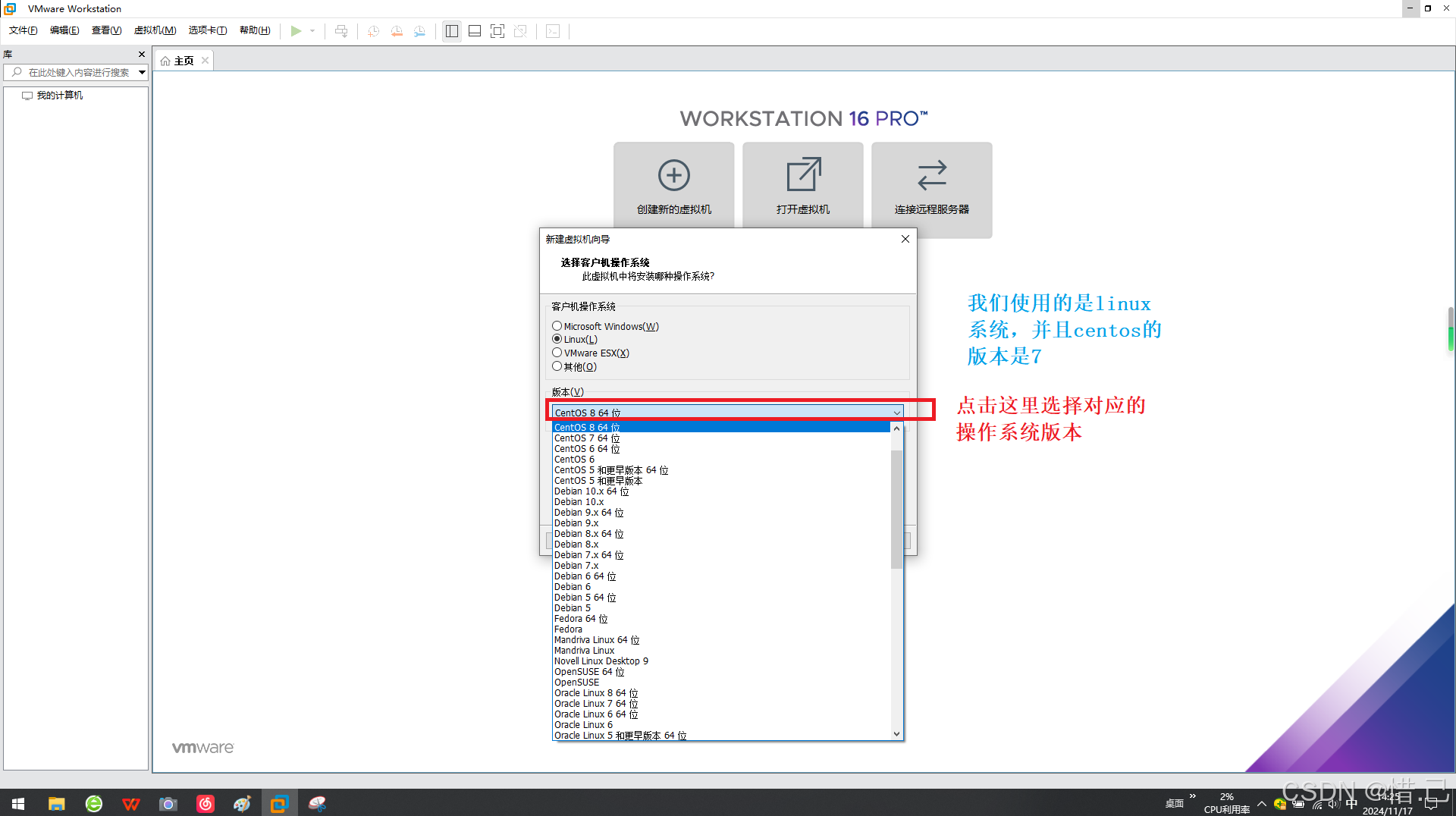
Task: Toggle the show library sidebar icon
Action: tap(452, 31)
